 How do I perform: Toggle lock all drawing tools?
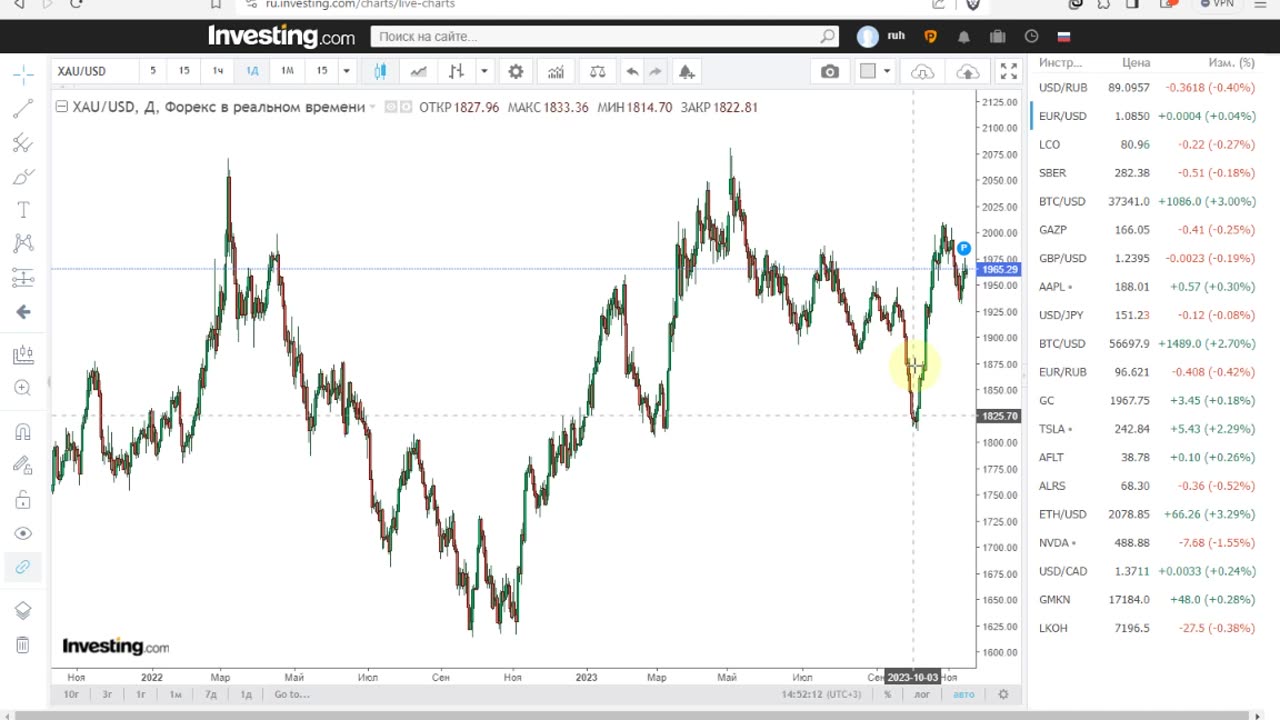[x=23, y=499]
